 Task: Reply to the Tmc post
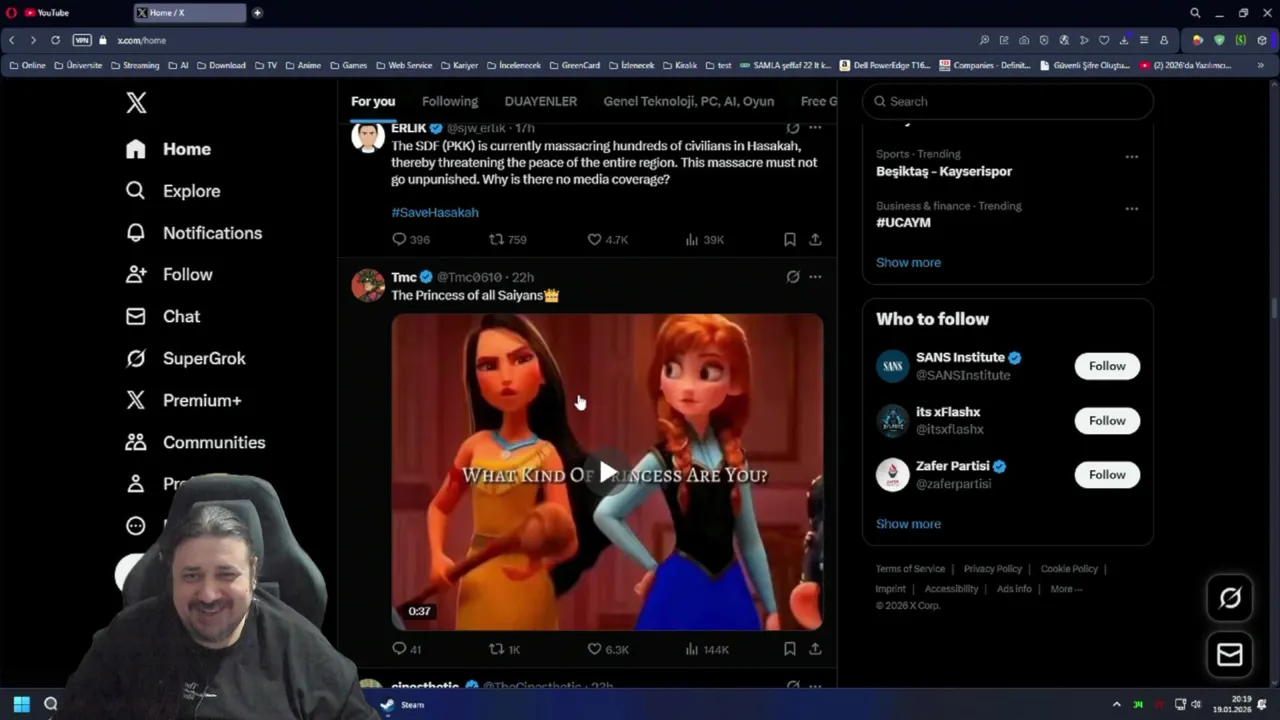pyautogui.click(x=406, y=649)
